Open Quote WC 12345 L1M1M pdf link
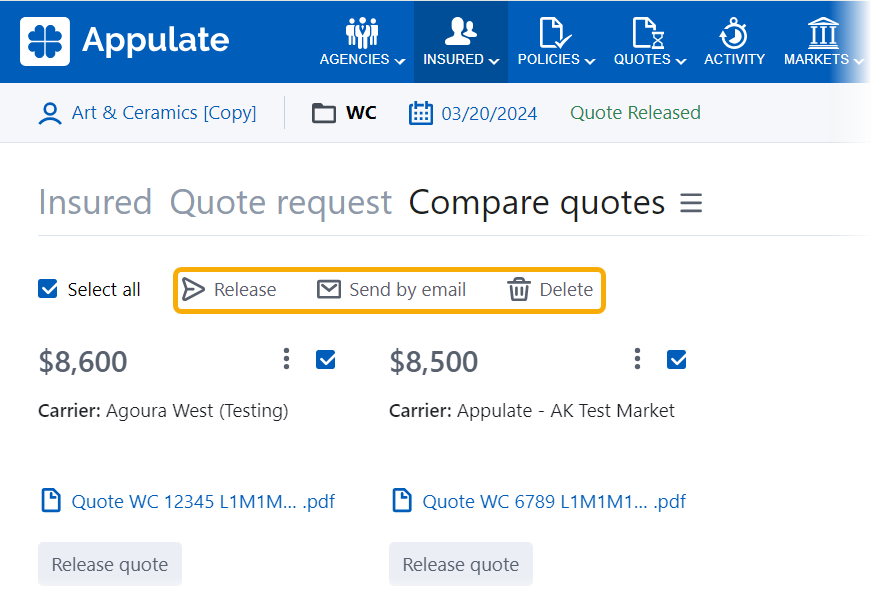This screenshot has height=605, width=872. click(x=204, y=502)
